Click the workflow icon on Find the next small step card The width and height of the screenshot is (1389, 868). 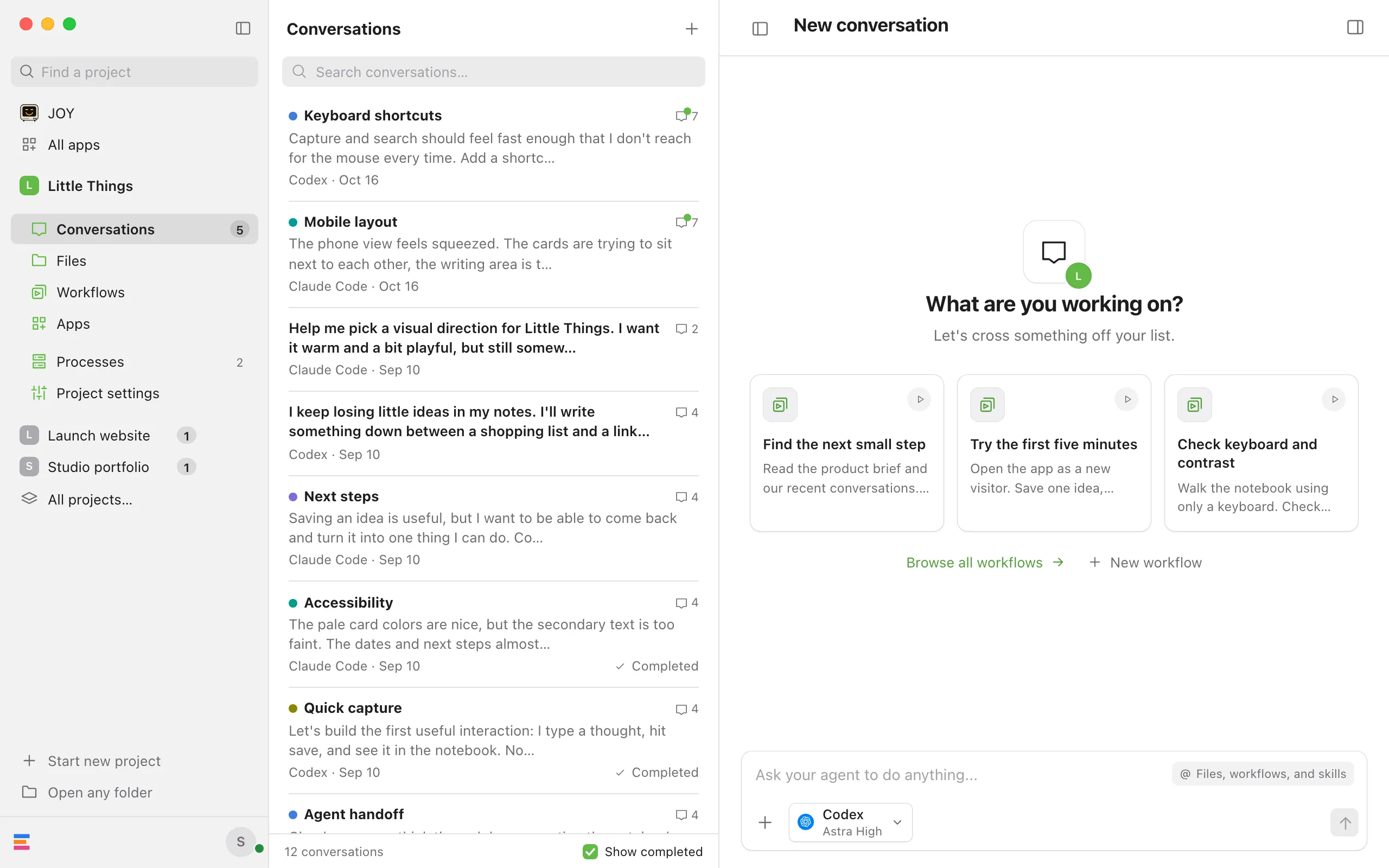tap(780, 405)
